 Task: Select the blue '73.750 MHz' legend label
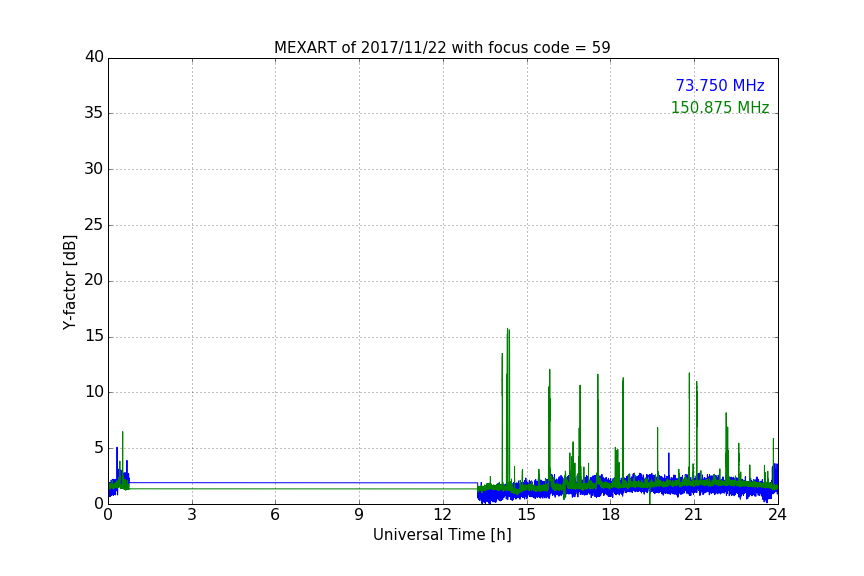[x=720, y=85]
